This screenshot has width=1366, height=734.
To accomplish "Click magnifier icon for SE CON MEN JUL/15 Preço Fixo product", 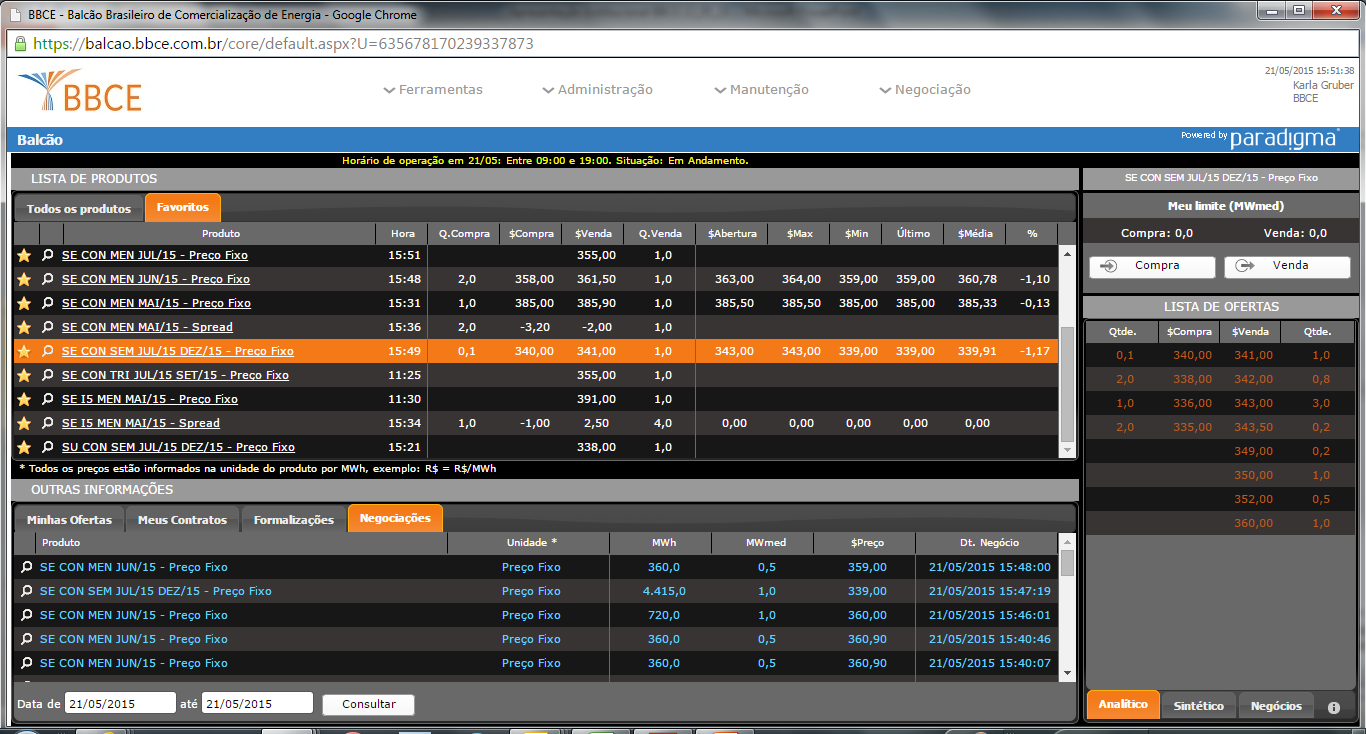I will pyautogui.click(x=47, y=255).
